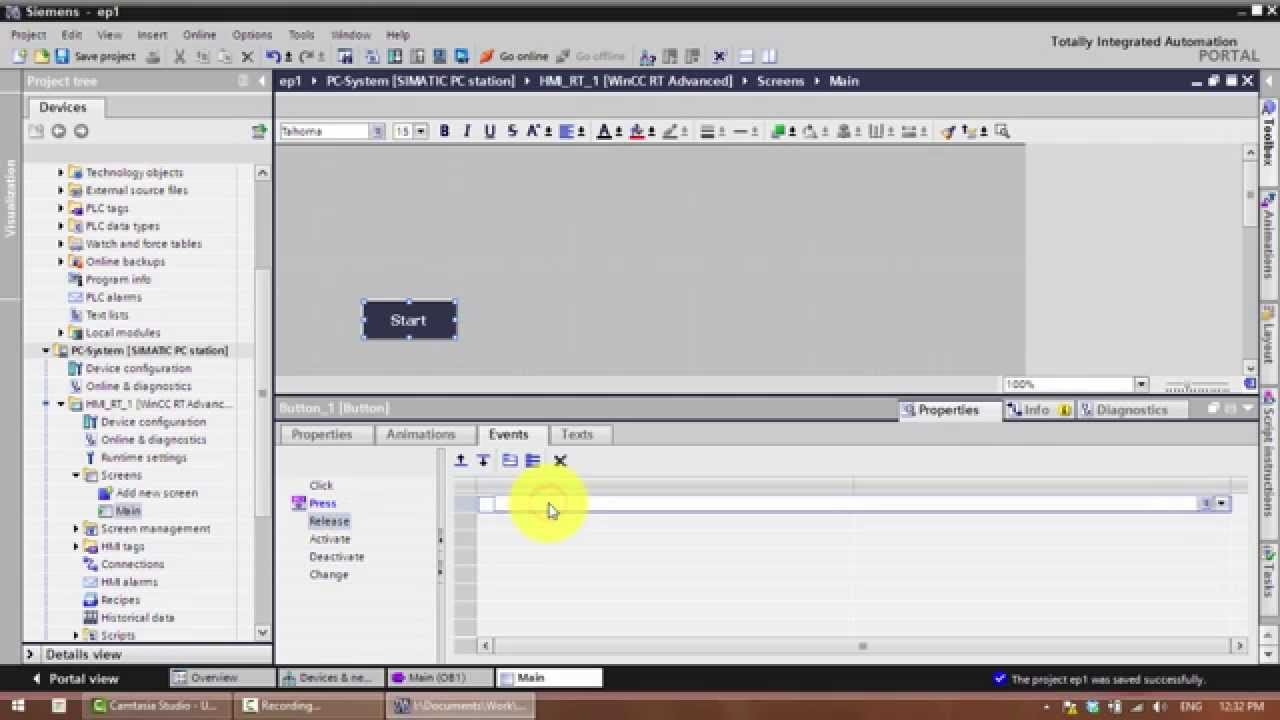1280x720 pixels.
Task: Expand the Details view panel
Action: point(30,654)
